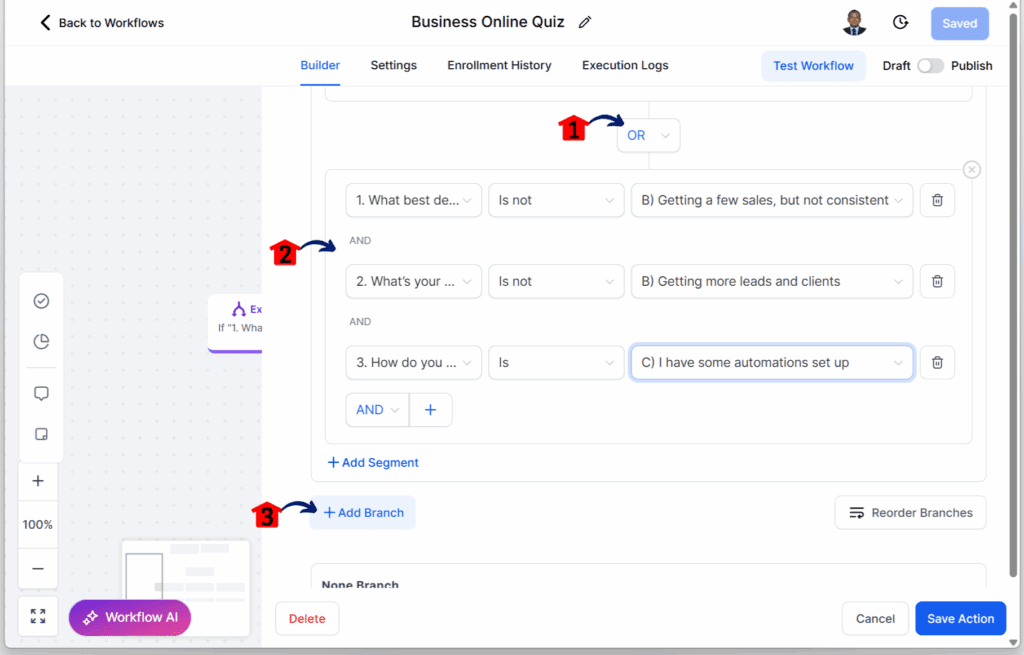Zoom out with the minus icon
The width and height of the screenshot is (1024, 655).
coord(38,569)
